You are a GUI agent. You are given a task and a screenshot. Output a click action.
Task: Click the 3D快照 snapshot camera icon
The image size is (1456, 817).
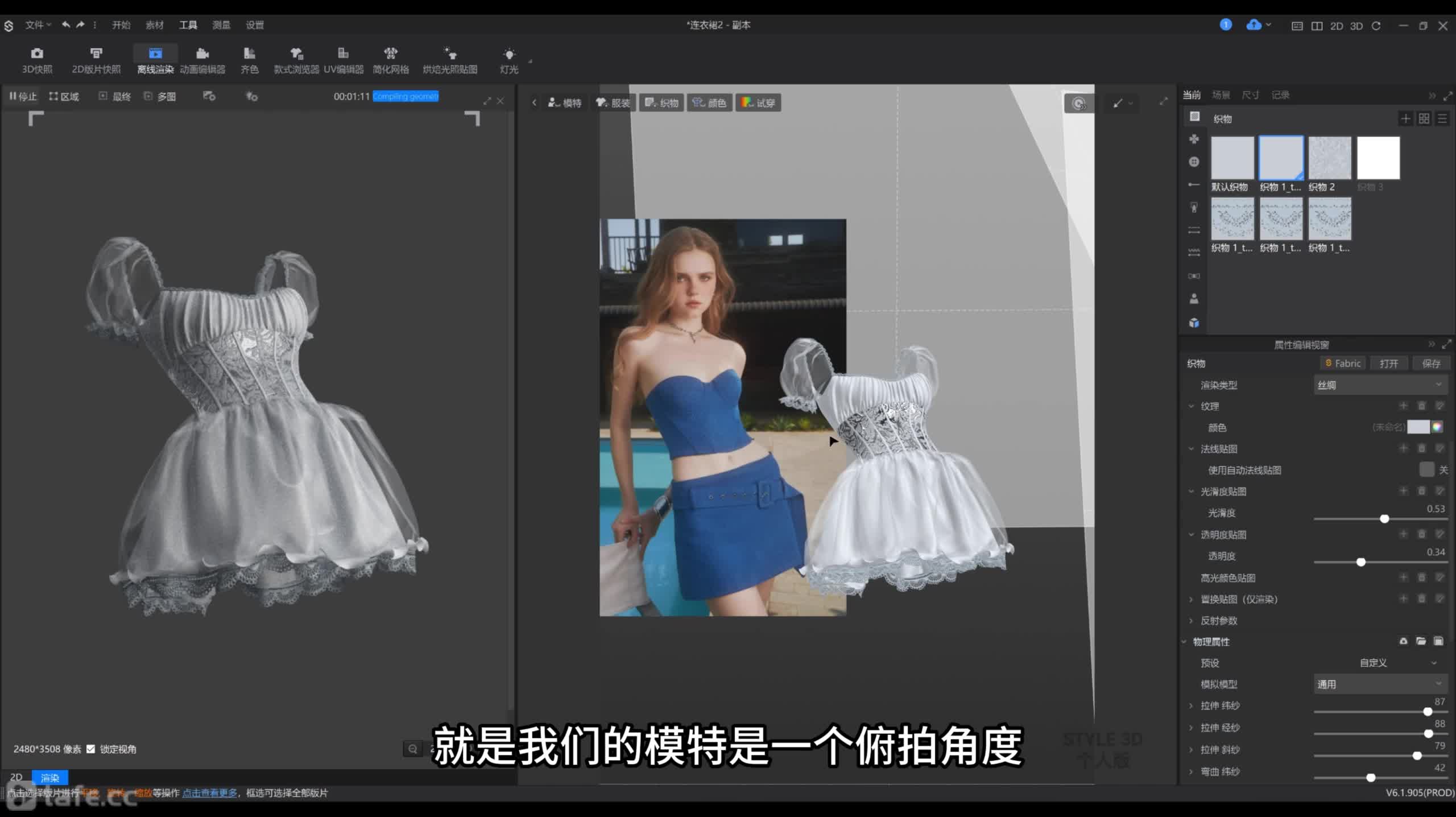point(37,53)
